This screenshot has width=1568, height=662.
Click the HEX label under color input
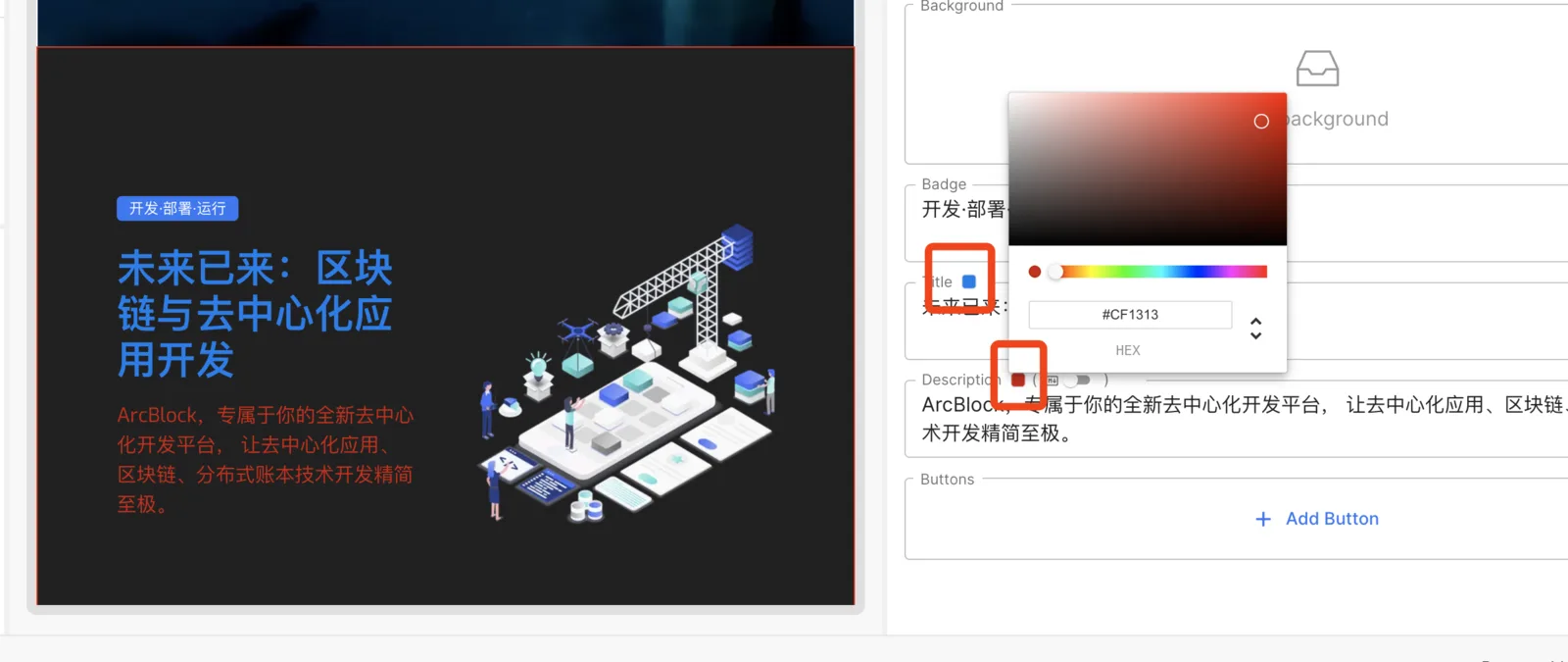[x=1128, y=350]
